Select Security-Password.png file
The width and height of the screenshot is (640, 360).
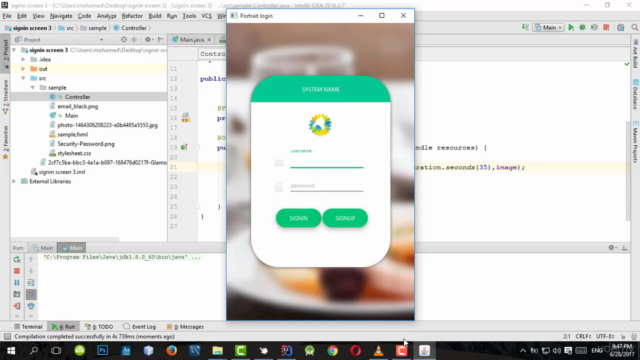[86, 144]
